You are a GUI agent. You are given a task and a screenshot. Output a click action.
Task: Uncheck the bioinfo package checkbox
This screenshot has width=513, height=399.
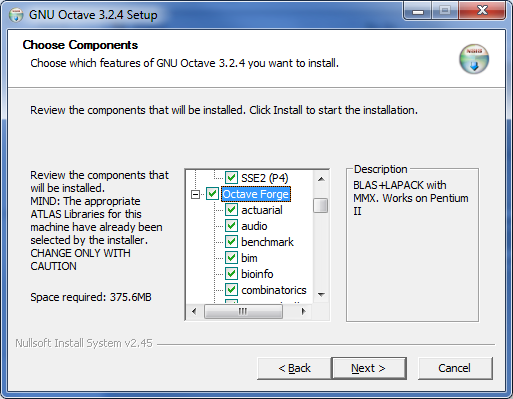point(231,274)
